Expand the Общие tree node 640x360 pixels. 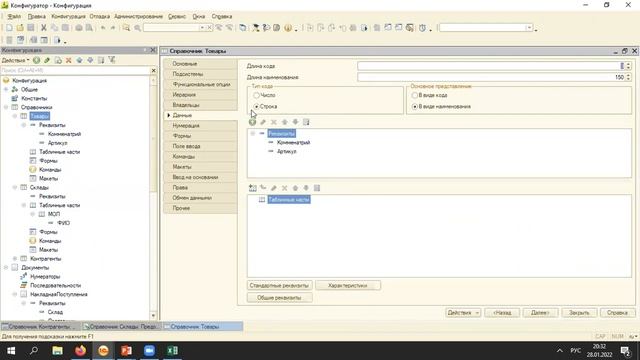click(x=6, y=89)
